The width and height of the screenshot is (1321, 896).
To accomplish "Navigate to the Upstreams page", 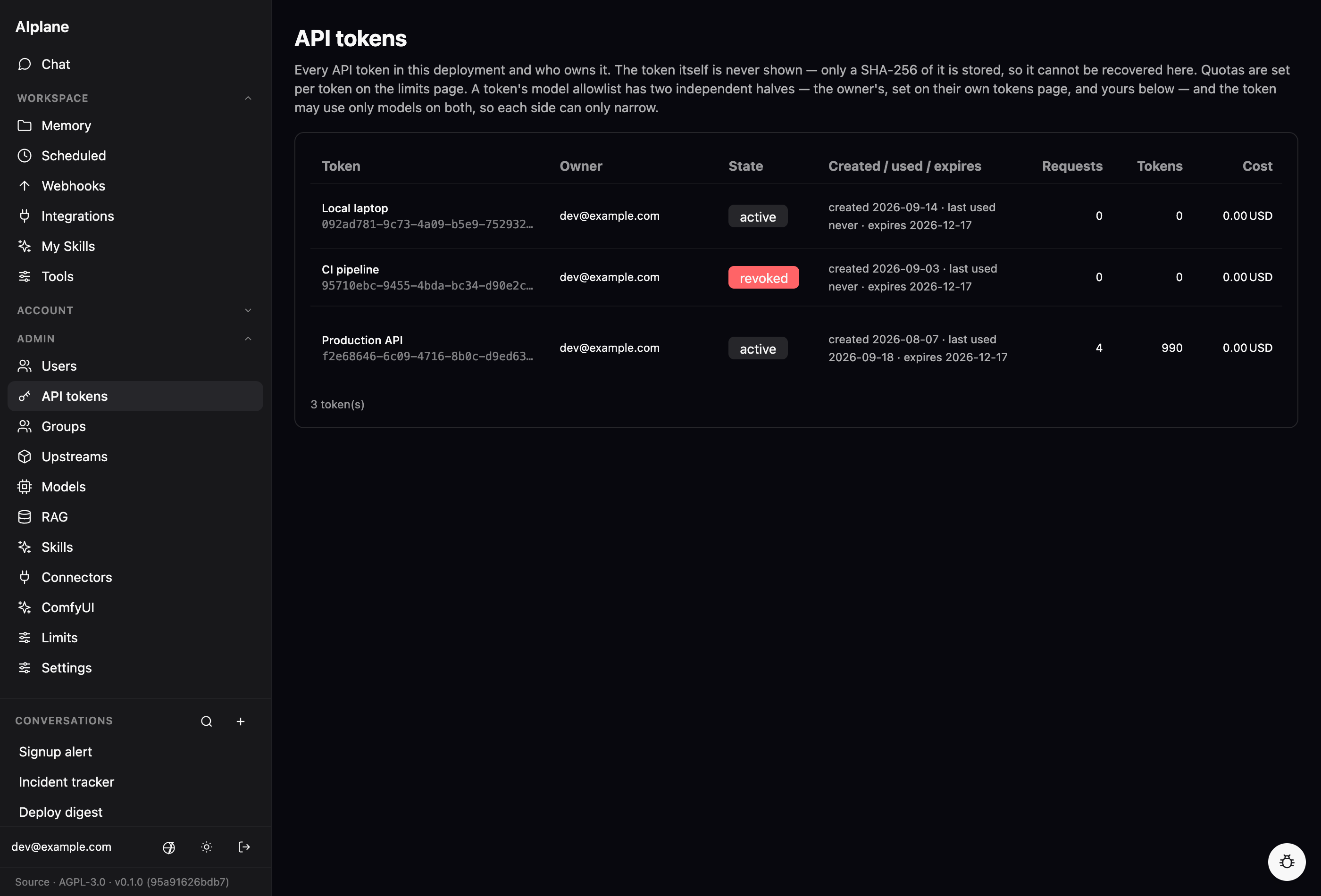I will click(135, 456).
